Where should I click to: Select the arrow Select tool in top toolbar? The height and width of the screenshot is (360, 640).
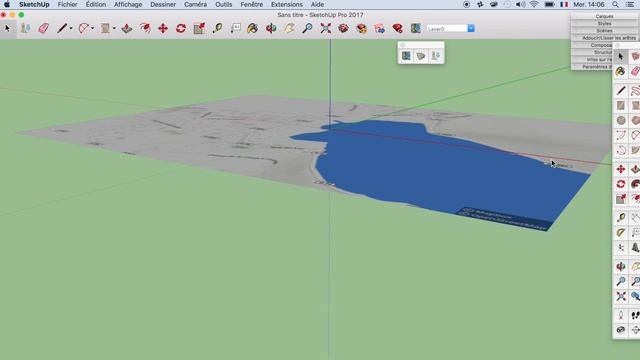(7, 28)
